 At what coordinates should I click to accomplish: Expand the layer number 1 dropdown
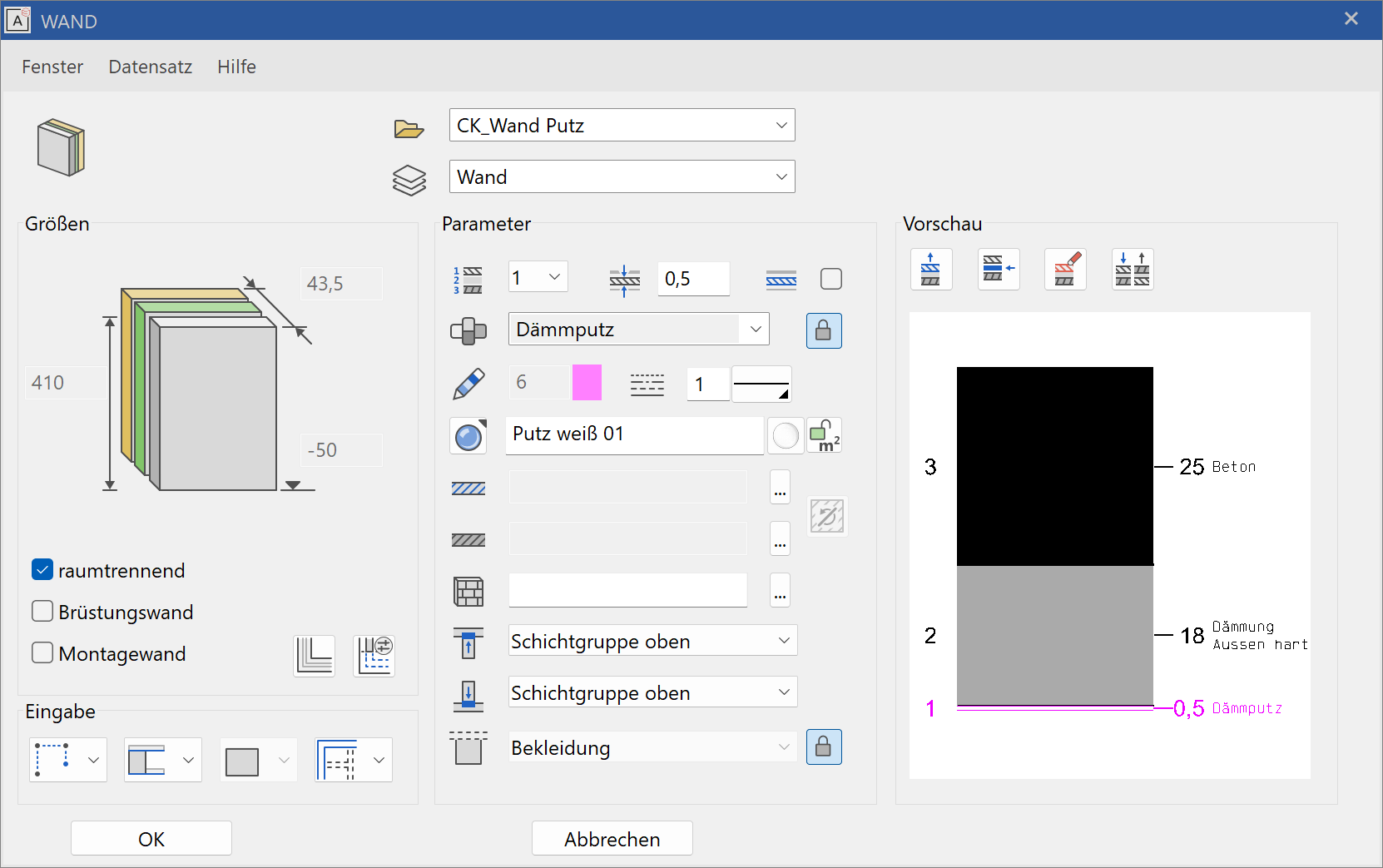coord(538,277)
